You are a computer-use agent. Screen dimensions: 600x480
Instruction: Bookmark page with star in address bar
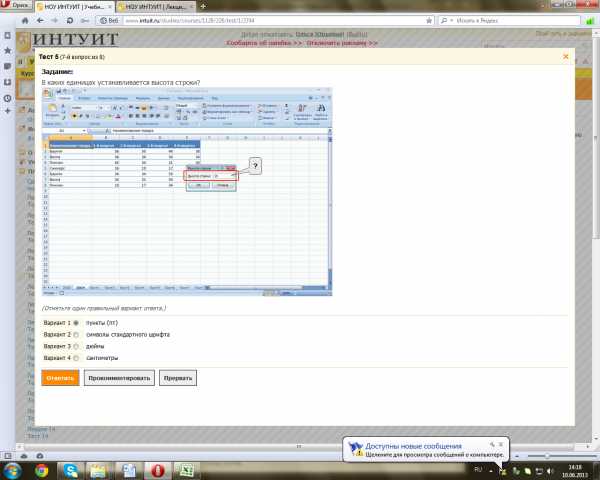(x=429, y=21)
